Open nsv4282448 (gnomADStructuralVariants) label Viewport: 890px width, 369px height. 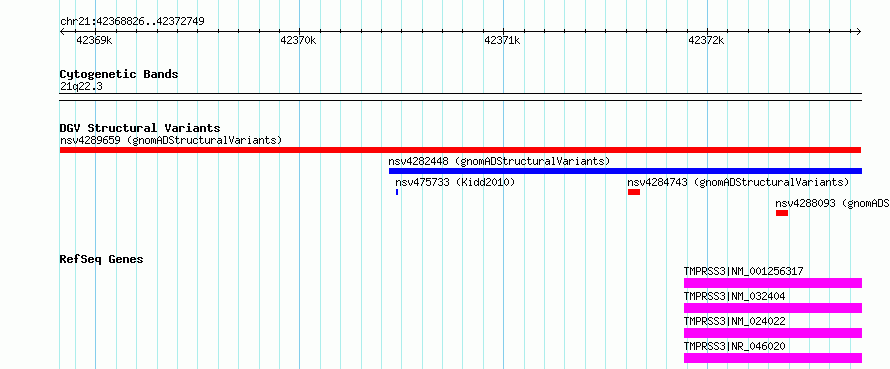coord(499,161)
